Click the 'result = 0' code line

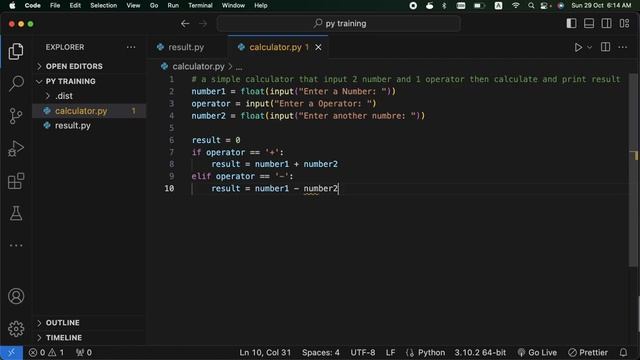tap(216, 140)
